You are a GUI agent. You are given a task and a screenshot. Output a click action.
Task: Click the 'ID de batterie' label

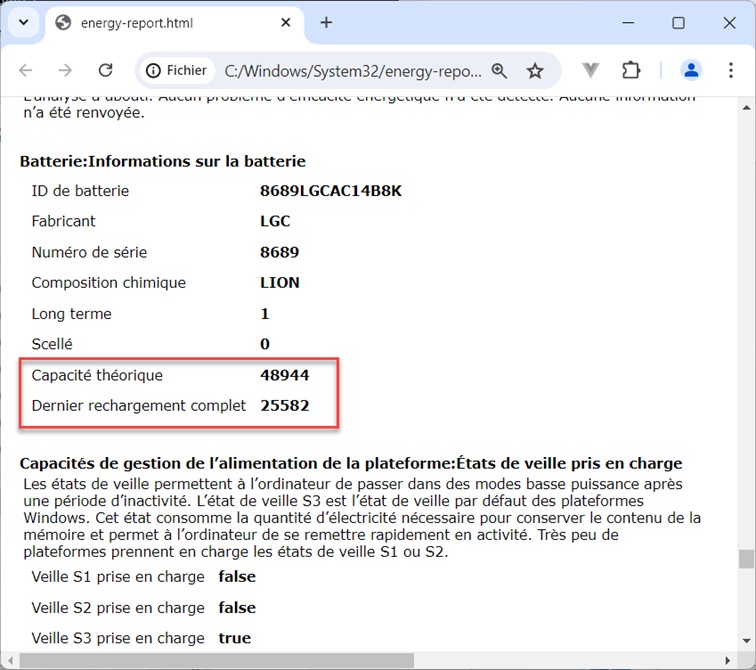click(x=80, y=191)
